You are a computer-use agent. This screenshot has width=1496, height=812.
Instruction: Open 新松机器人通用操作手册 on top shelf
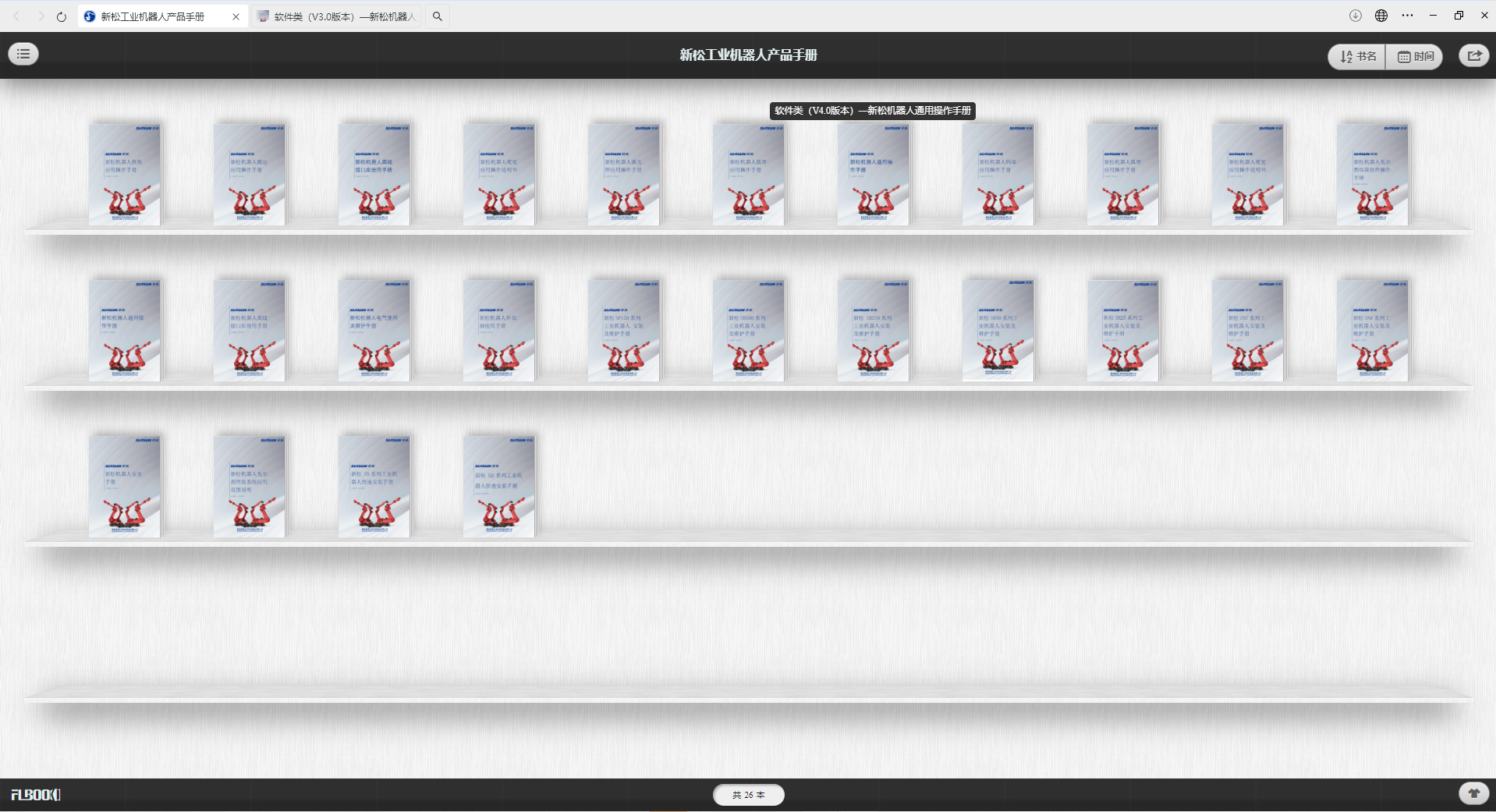[874, 175]
